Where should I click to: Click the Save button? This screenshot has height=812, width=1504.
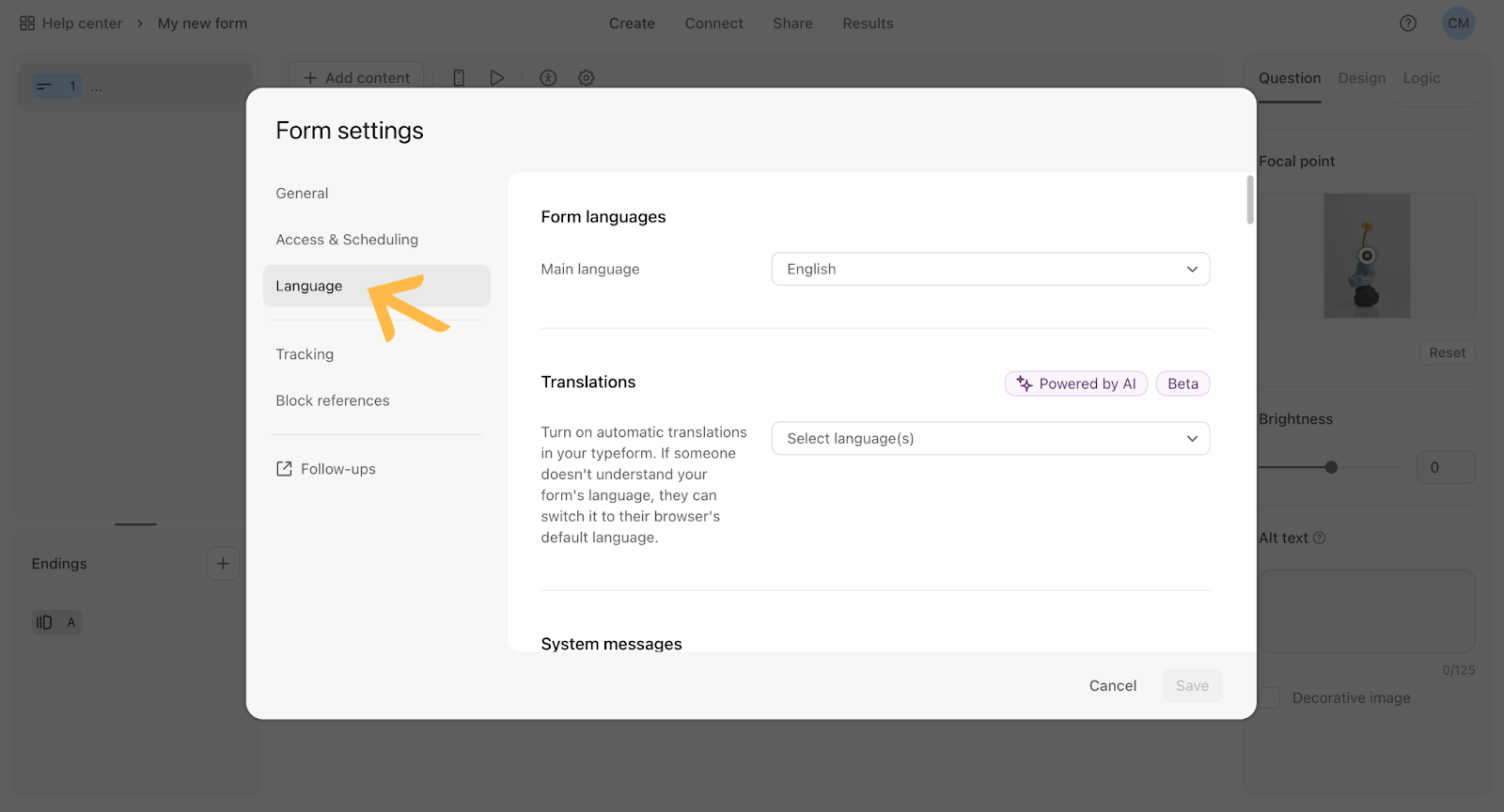tap(1192, 686)
